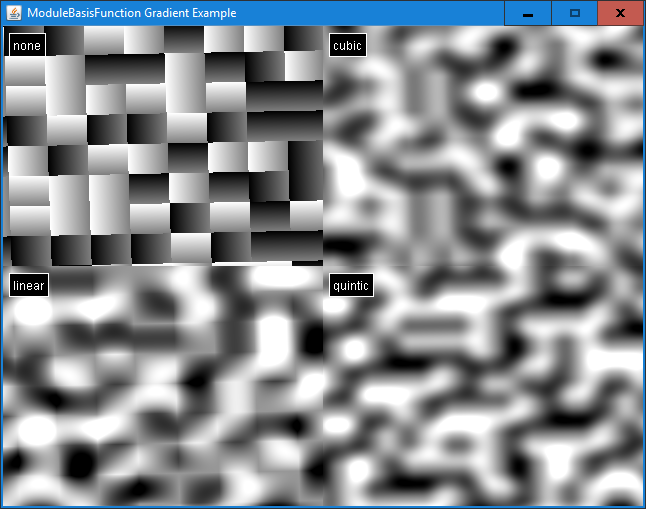Click the "none" interpolation label
646x509 pixels.
tap(27, 45)
